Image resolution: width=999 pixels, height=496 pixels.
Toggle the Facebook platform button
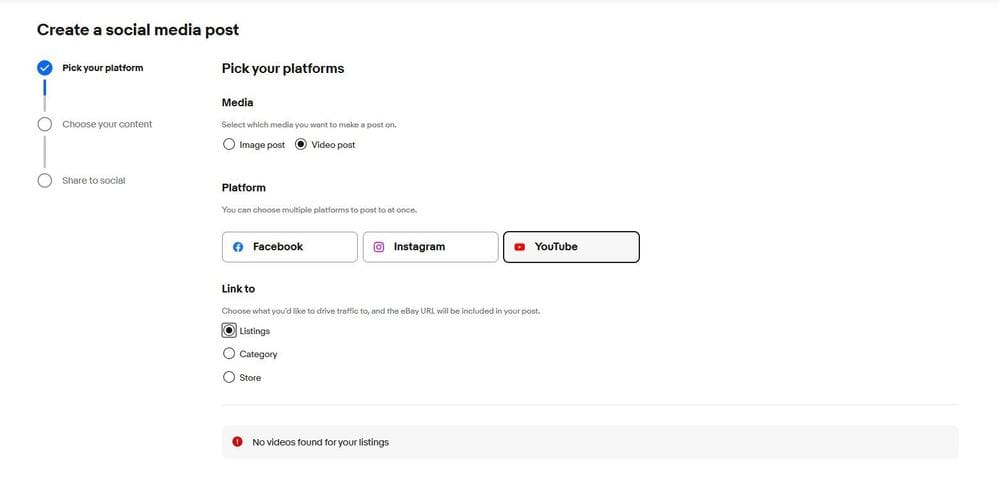tap(289, 247)
